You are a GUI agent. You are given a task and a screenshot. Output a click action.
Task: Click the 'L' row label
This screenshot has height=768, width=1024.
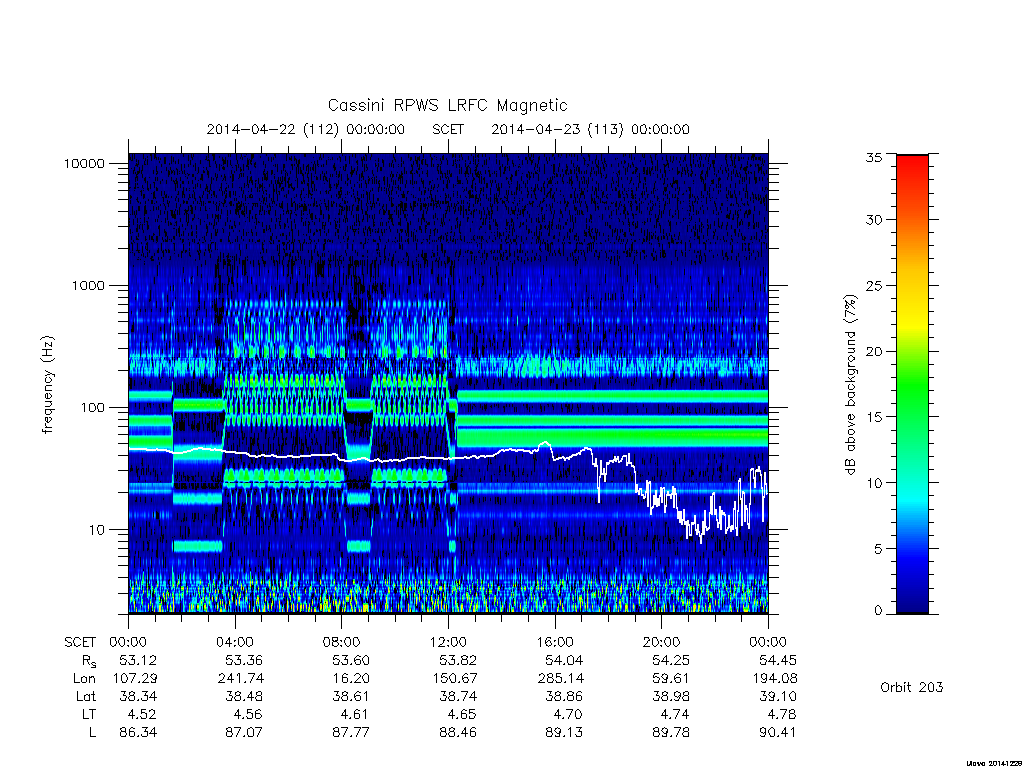point(92,732)
